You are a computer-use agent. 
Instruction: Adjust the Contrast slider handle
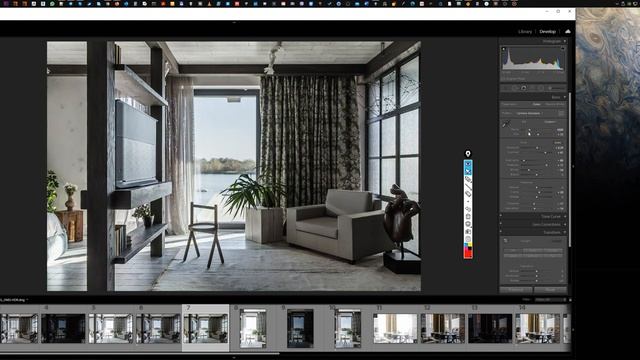point(545,153)
